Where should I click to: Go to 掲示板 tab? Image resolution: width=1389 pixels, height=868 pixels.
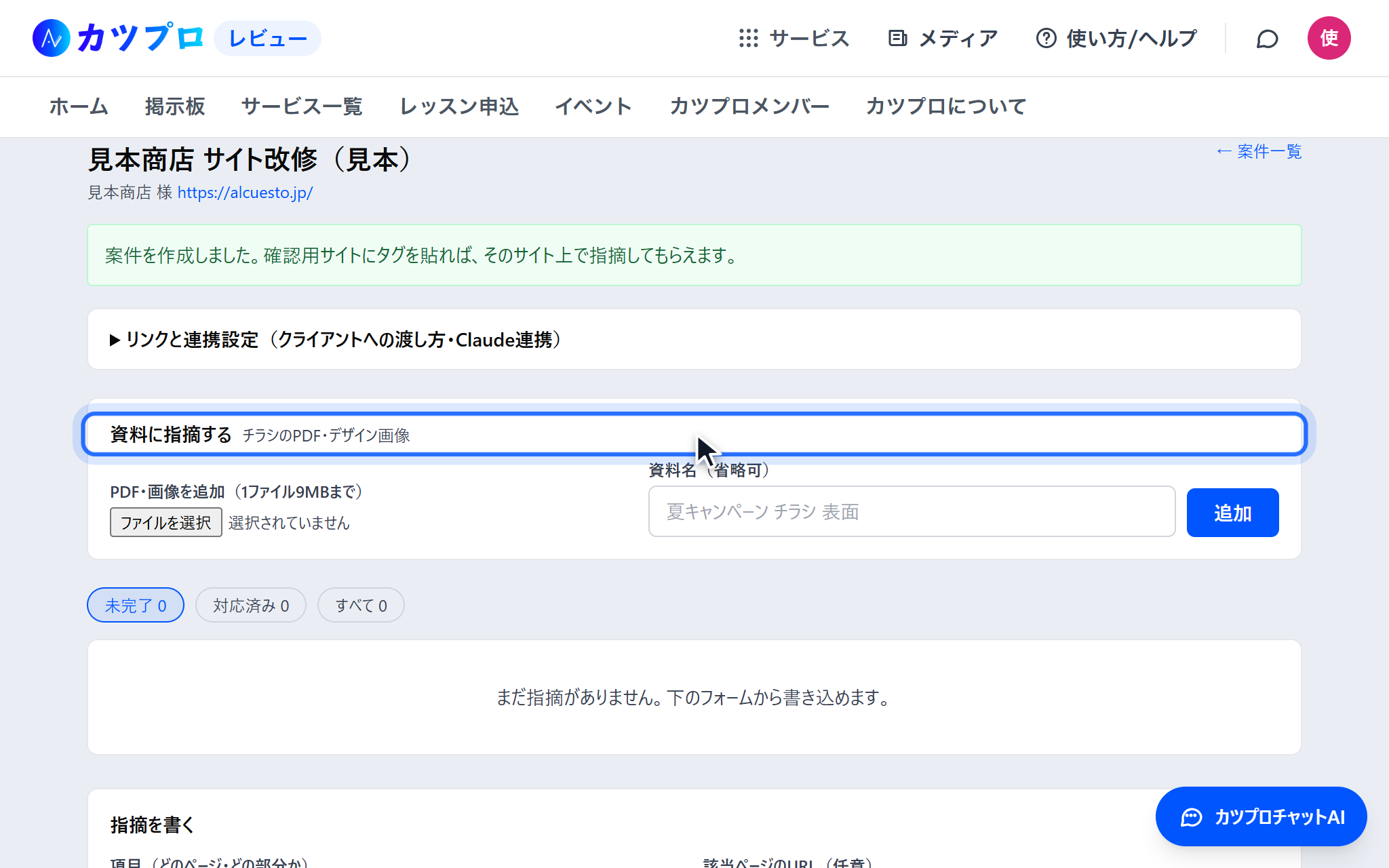click(175, 106)
